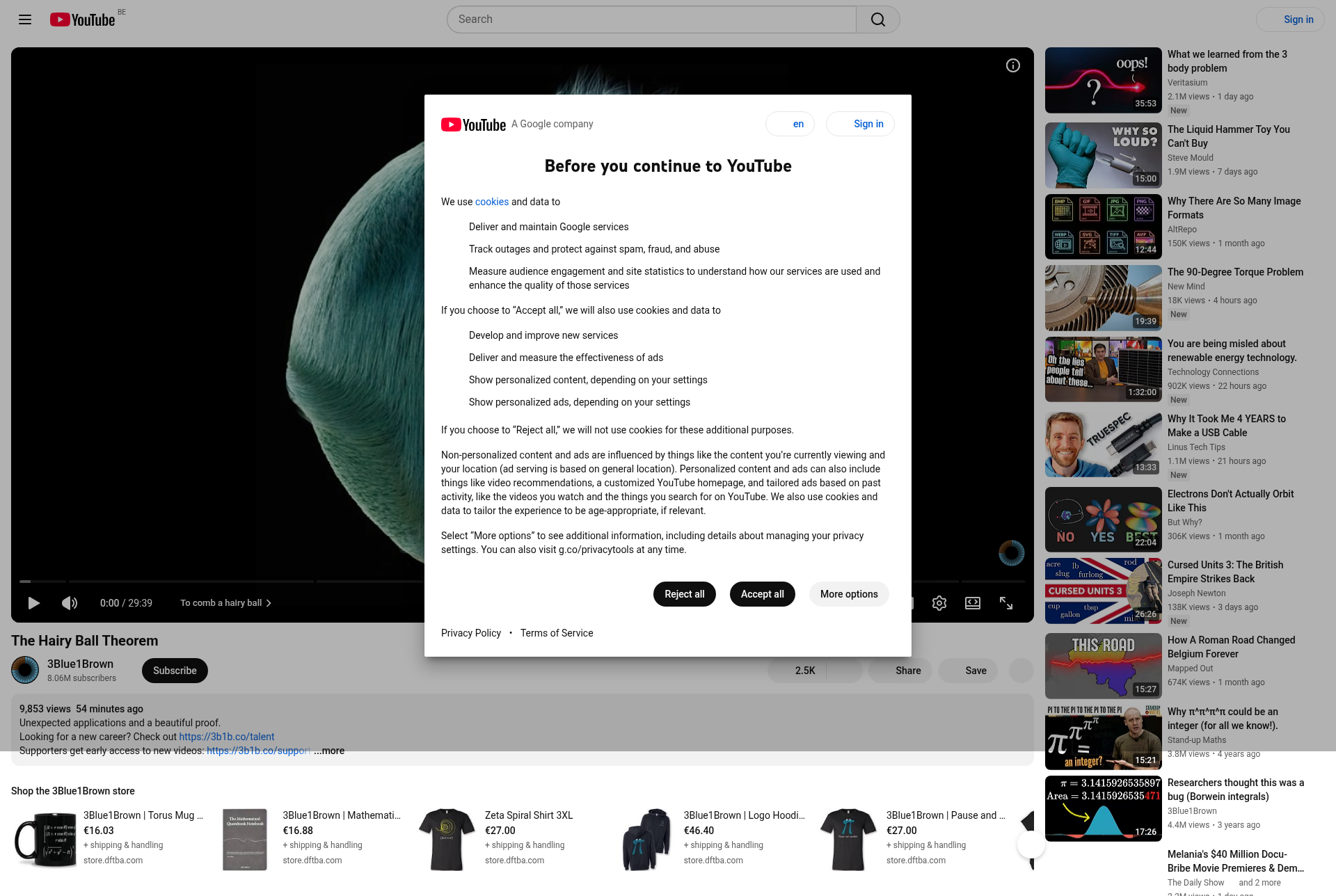Expand the description with '...more'
This screenshot has height=896, width=1336.
(x=329, y=751)
